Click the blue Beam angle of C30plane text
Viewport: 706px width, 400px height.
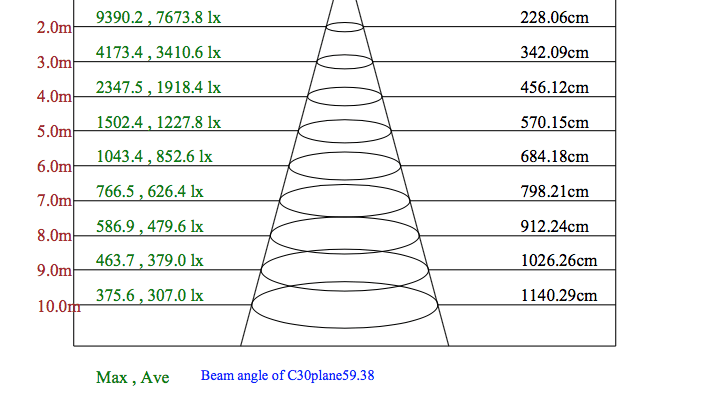pyautogui.click(x=287, y=376)
